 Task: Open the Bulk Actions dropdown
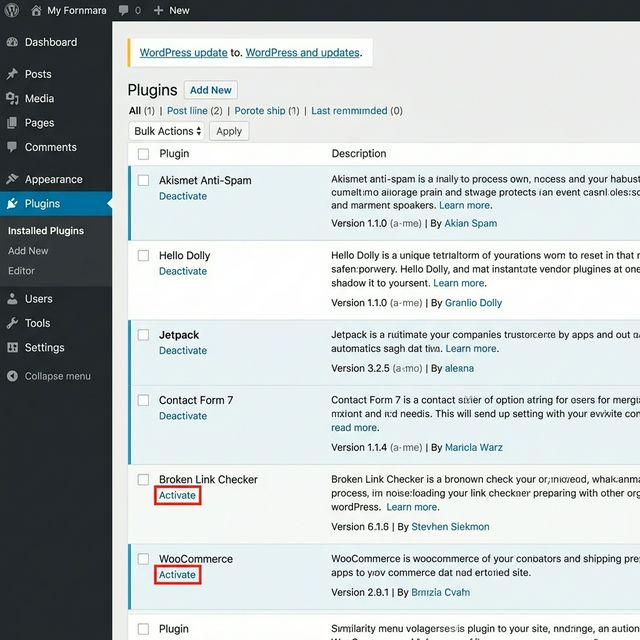coord(168,131)
